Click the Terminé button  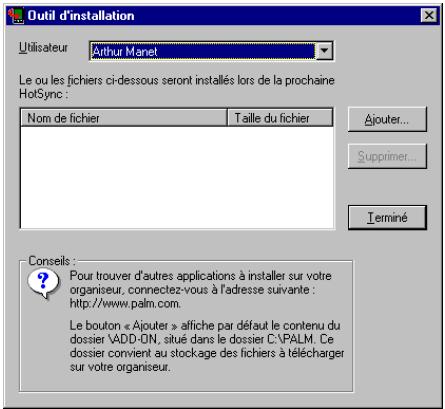pyautogui.click(x=387, y=218)
